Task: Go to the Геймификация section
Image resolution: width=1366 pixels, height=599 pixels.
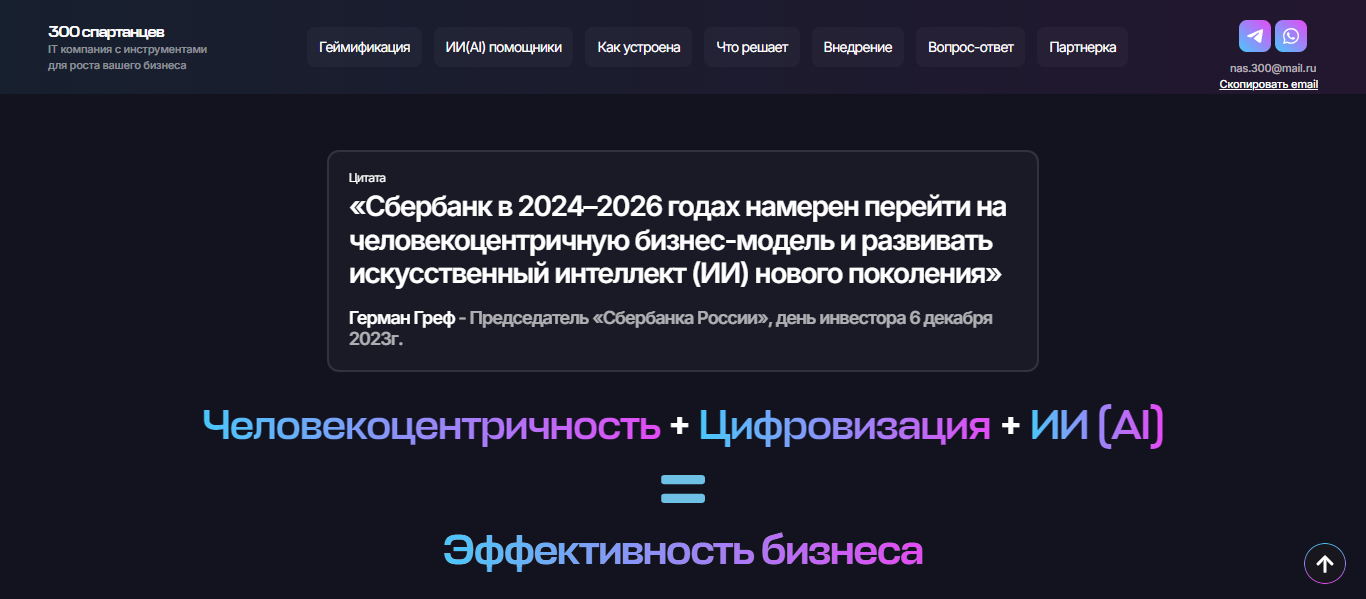Action: click(x=364, y=47)
